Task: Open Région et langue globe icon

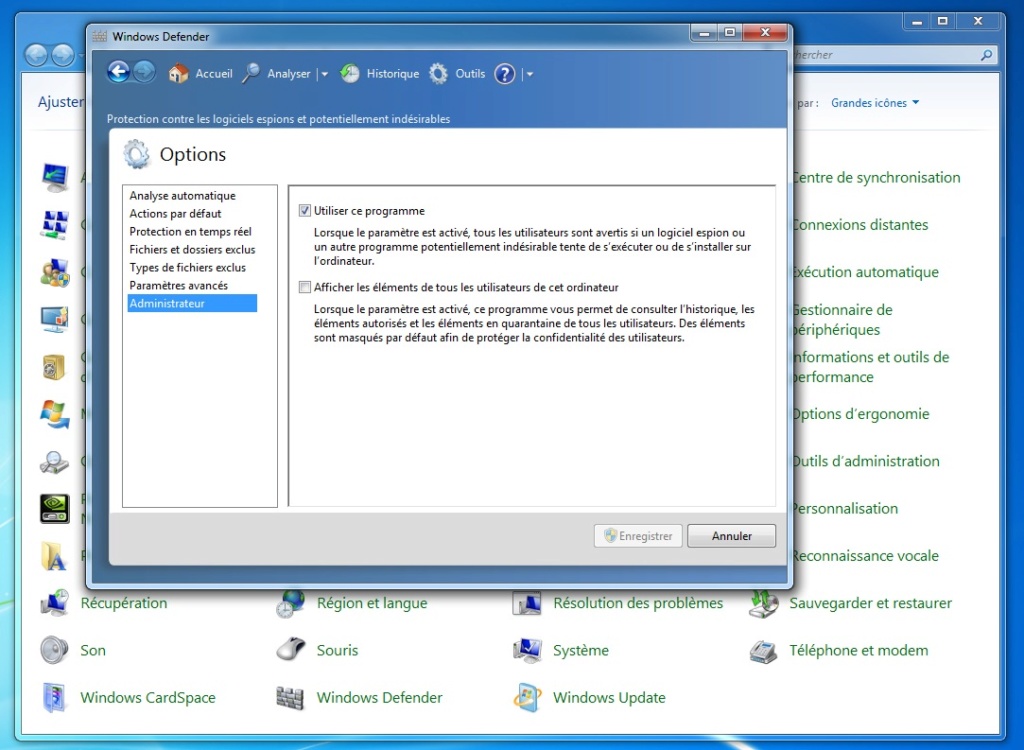Action: (291, 603)
